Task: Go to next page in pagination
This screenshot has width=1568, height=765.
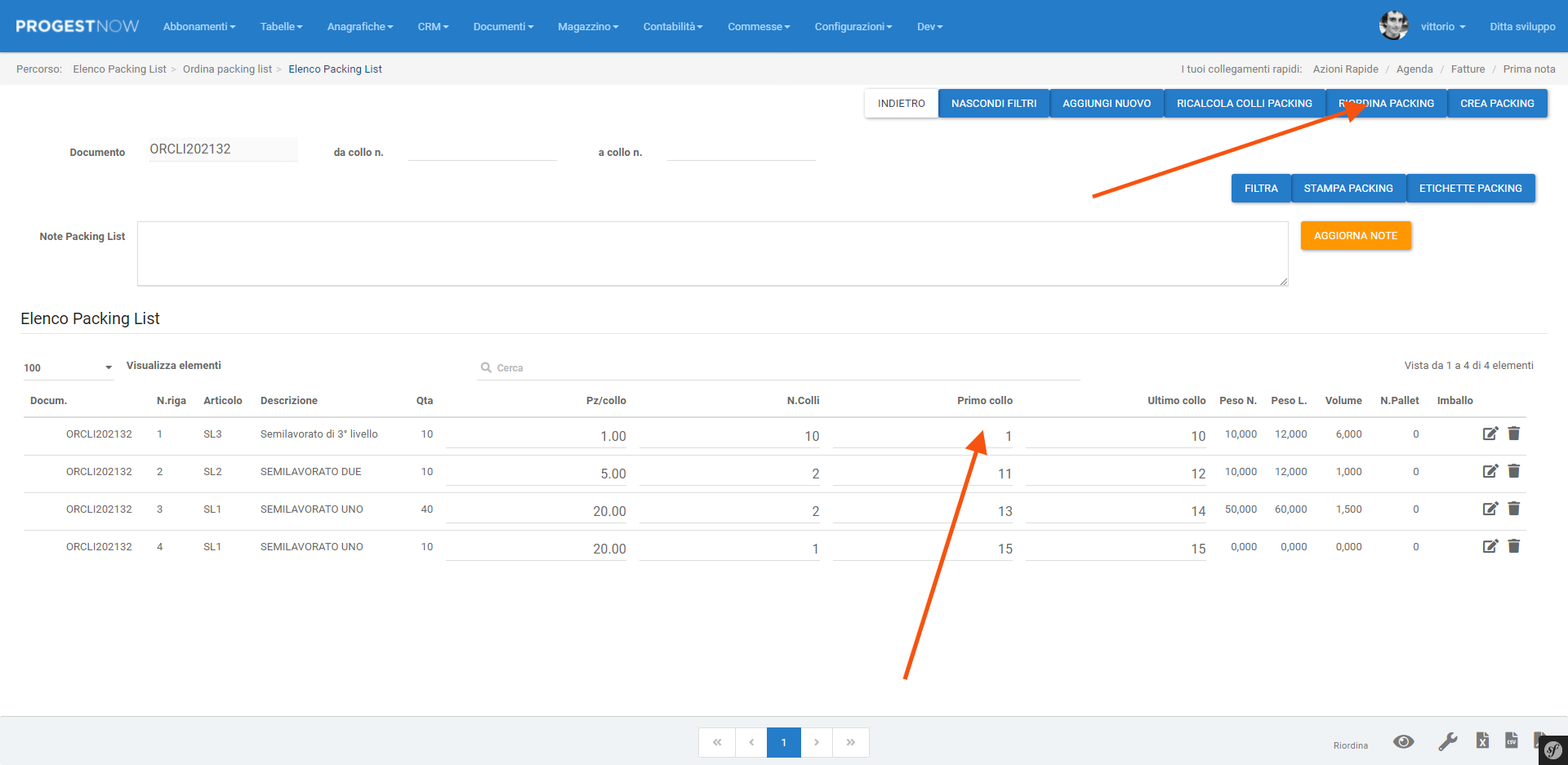Action: point(816,742)
